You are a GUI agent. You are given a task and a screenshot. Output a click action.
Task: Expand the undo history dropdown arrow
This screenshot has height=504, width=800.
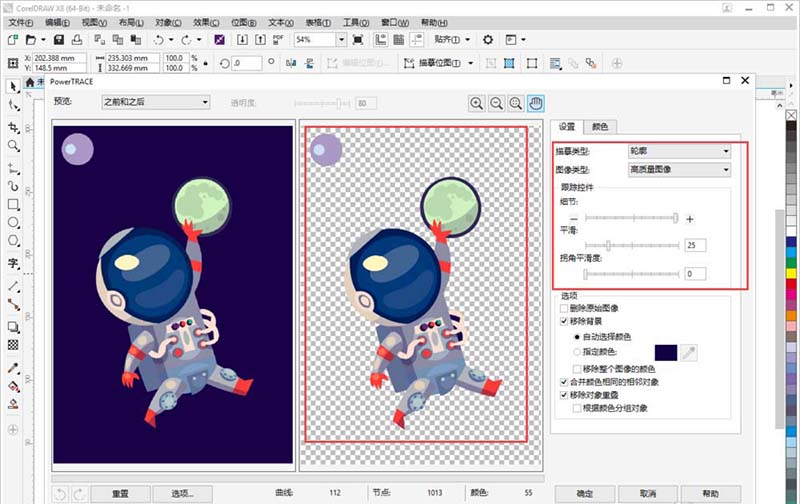point(171,40)
